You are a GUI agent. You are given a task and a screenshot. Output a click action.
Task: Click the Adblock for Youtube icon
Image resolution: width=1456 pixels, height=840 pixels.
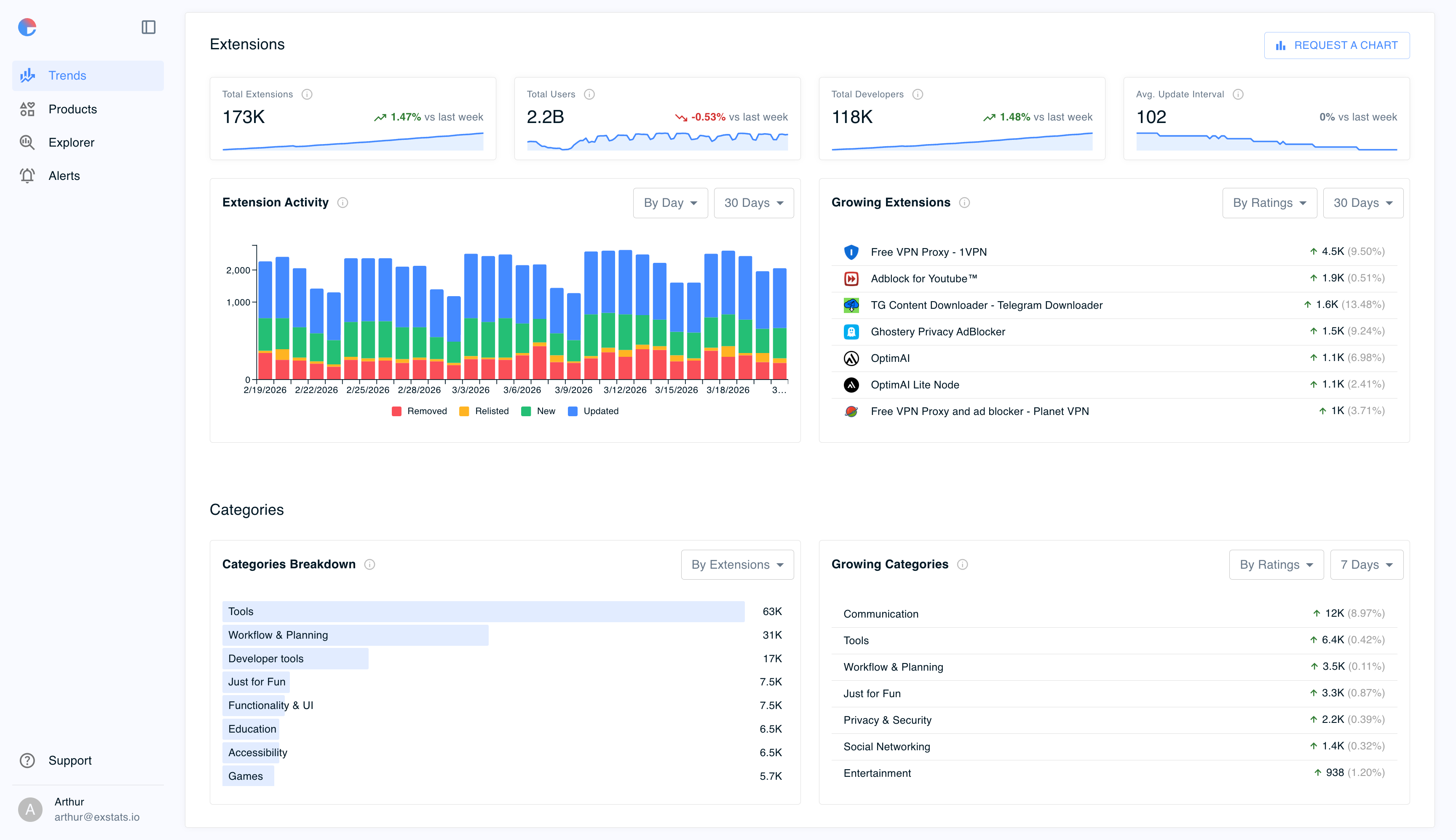coord(851,278)
